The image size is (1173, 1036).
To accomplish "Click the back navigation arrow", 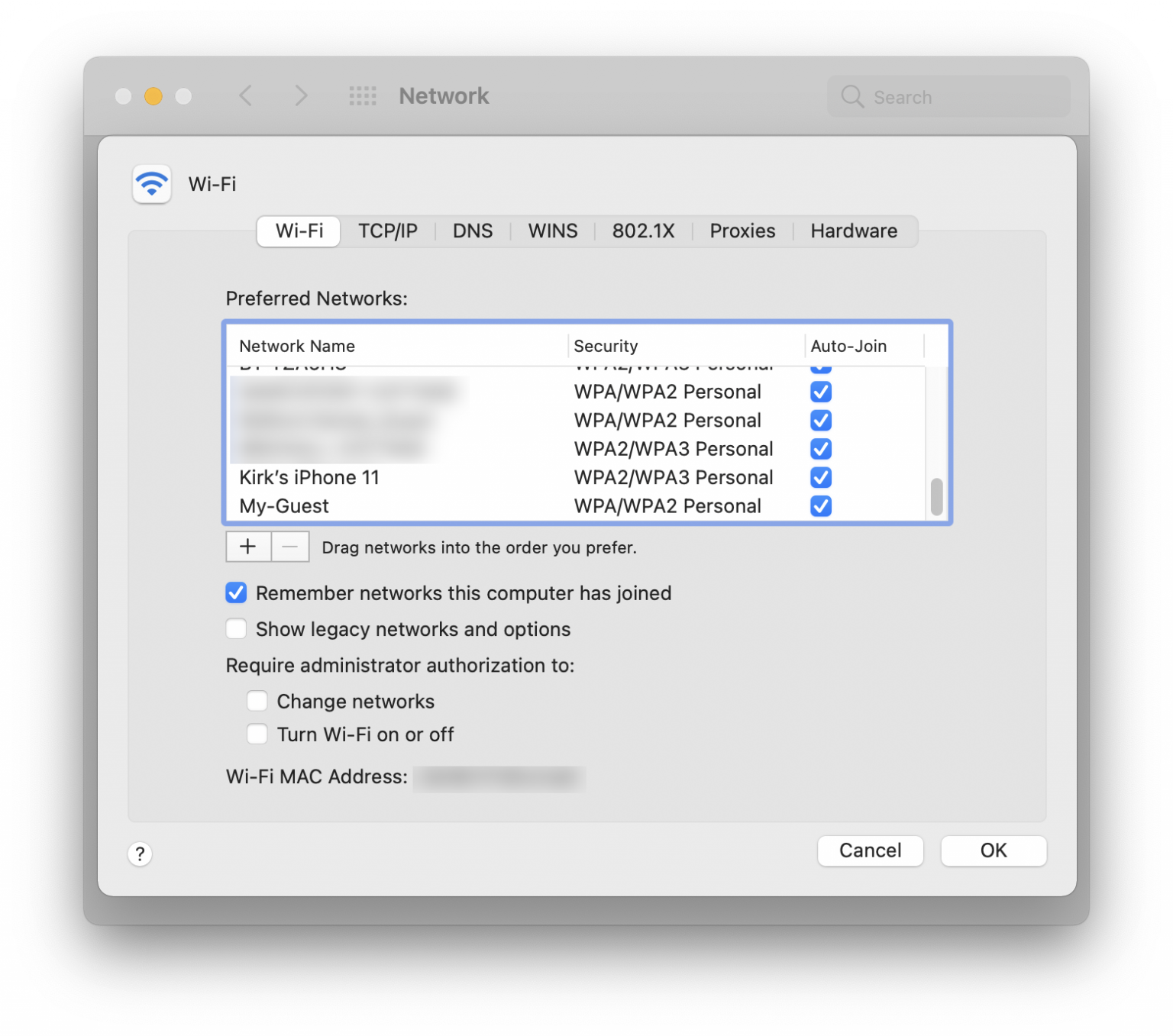I will [x=245, y=96].
